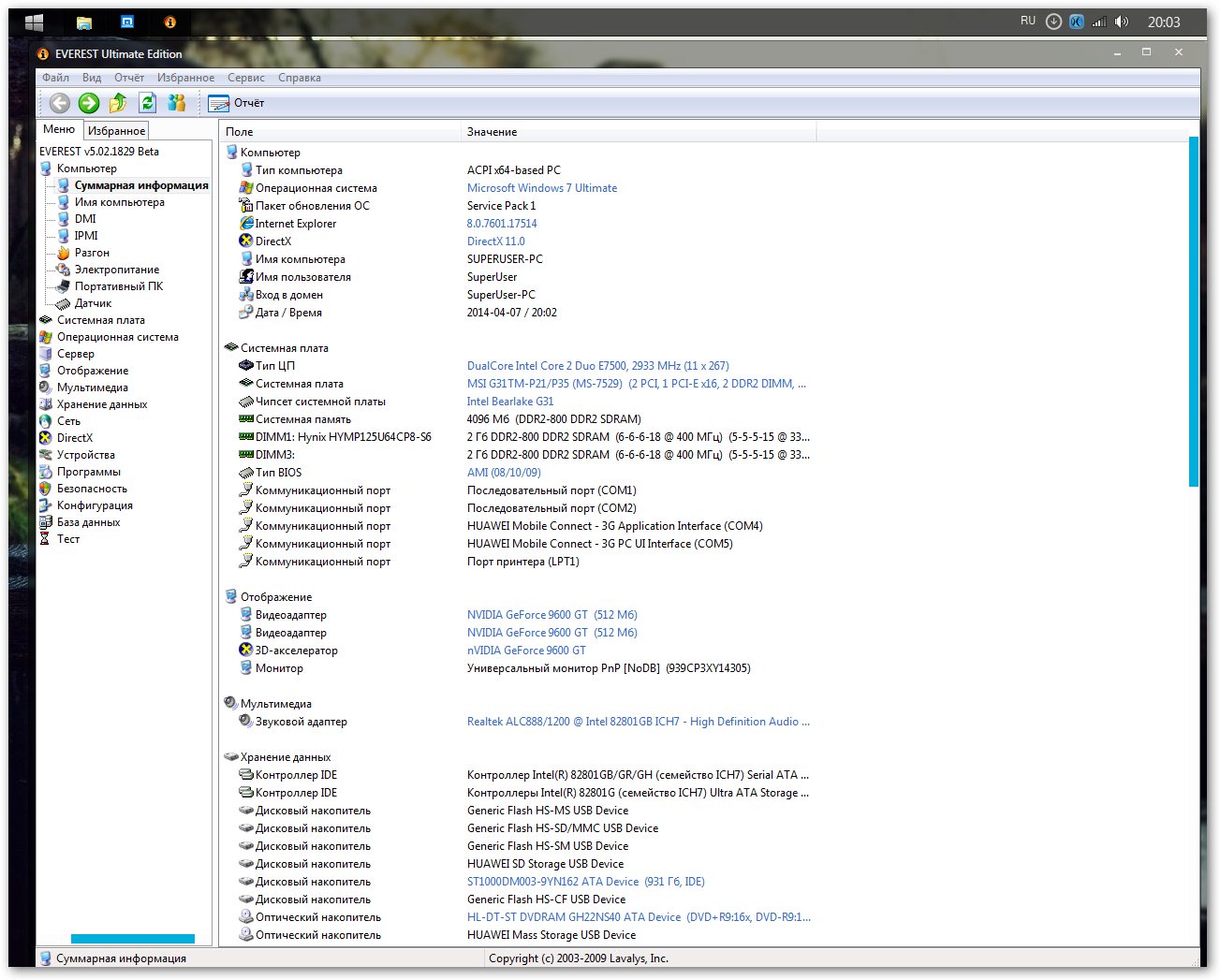Screen dimensions: 1220x980
Task: Open the Windows Start button
Action: 34,22
